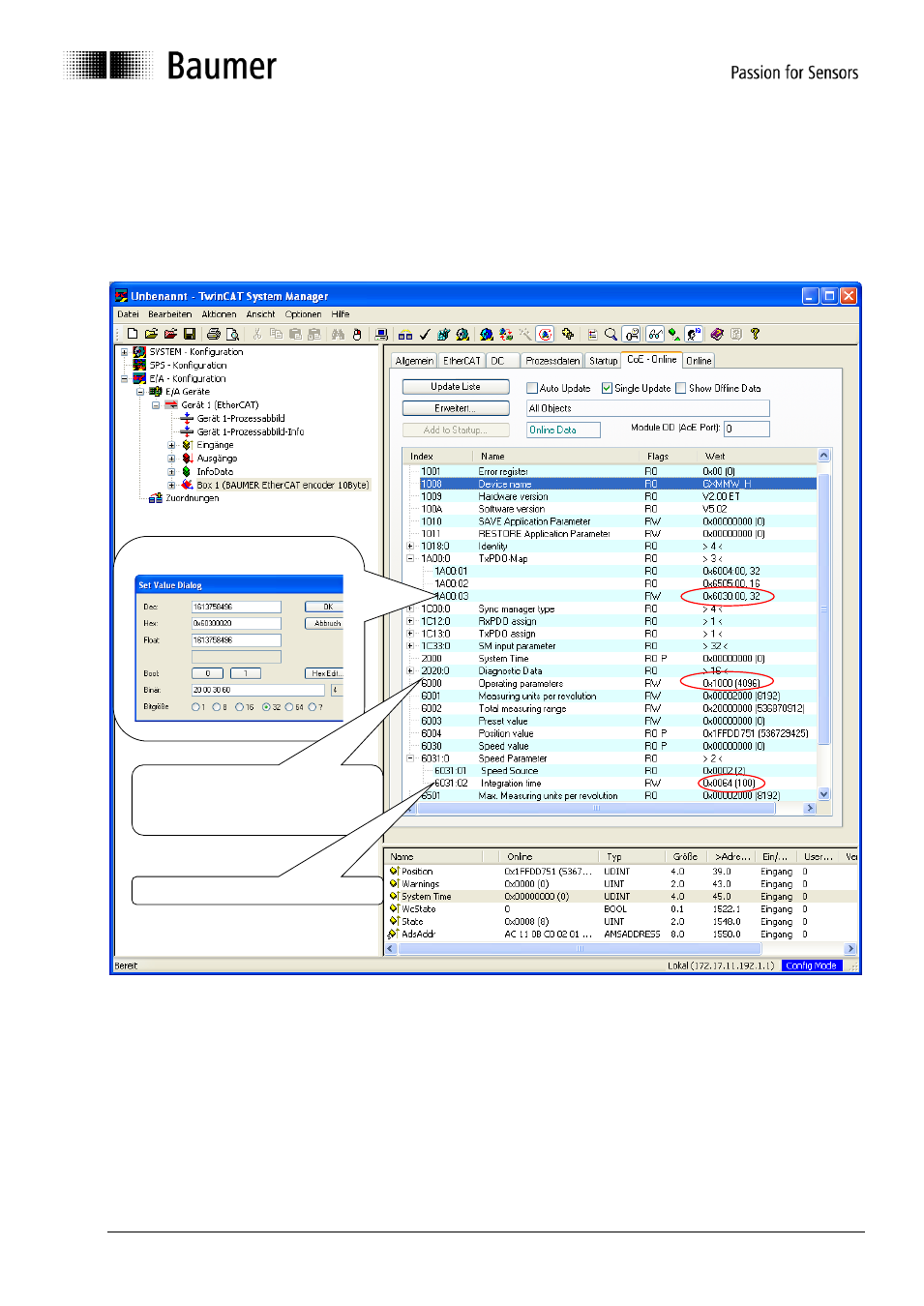Click the book icon in the toolbar
Screen dimensions: 924x1306
(x=717, y=334)
